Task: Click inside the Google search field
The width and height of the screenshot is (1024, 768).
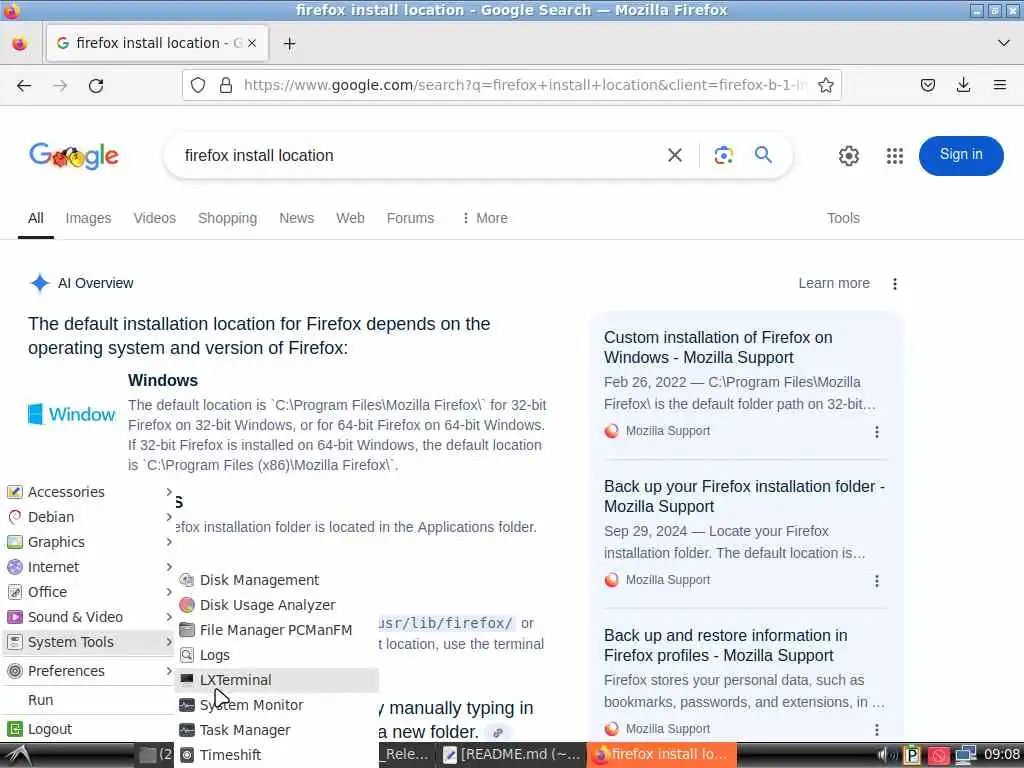Action: (x=418, y=155)
